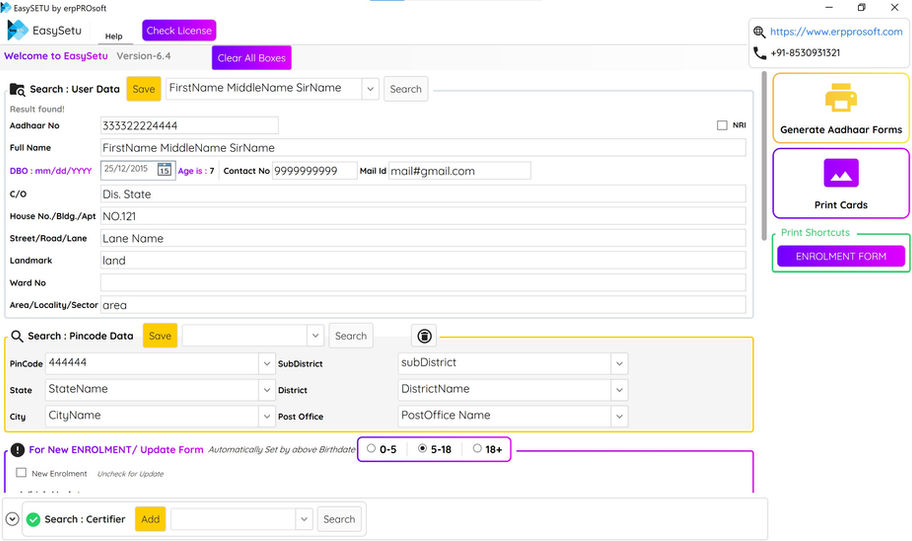Click the ENROLMENT FORM shortcut button

[841, 256]
